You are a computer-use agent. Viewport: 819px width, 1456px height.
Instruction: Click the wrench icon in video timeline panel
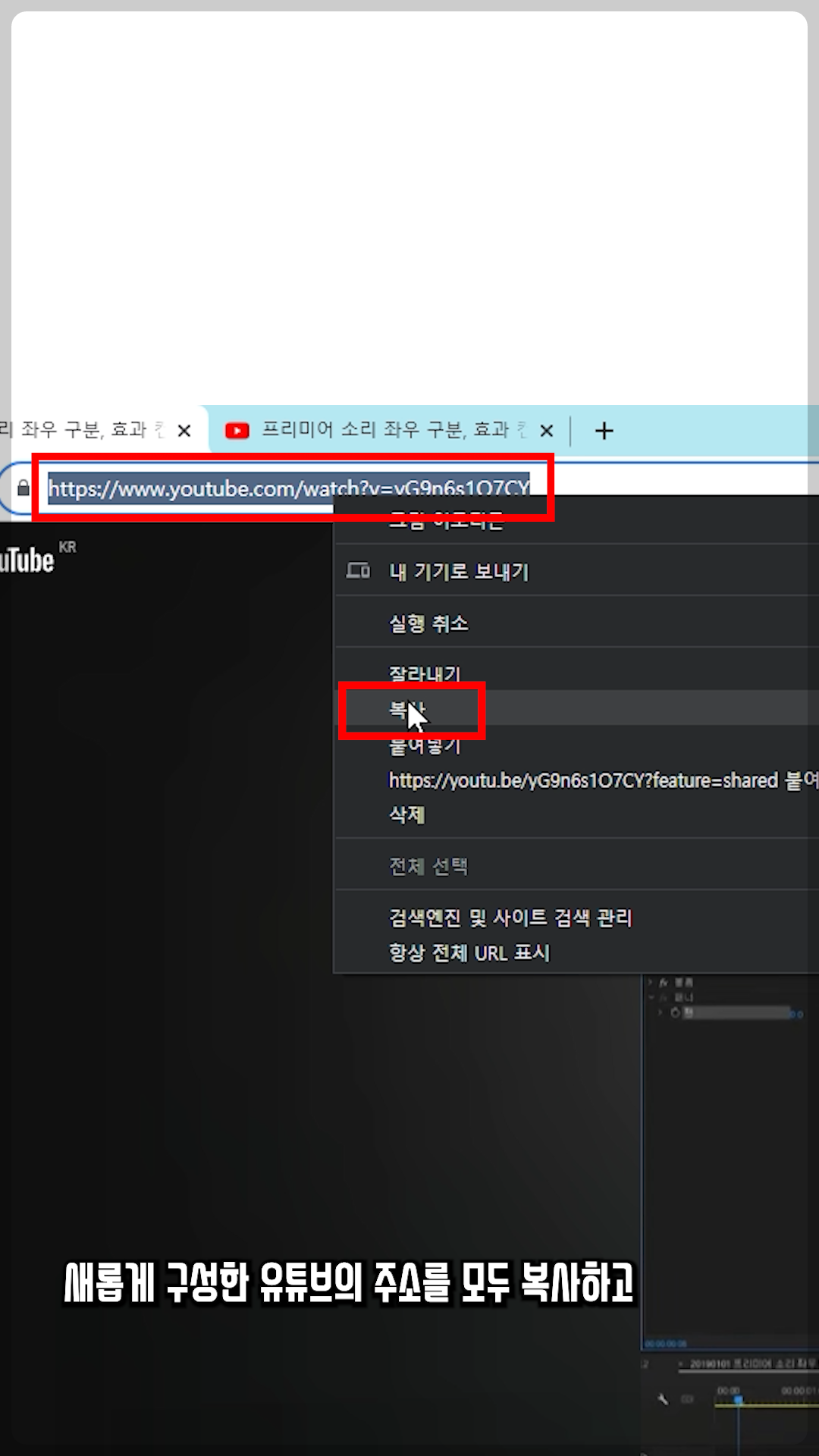(663, 1399)
